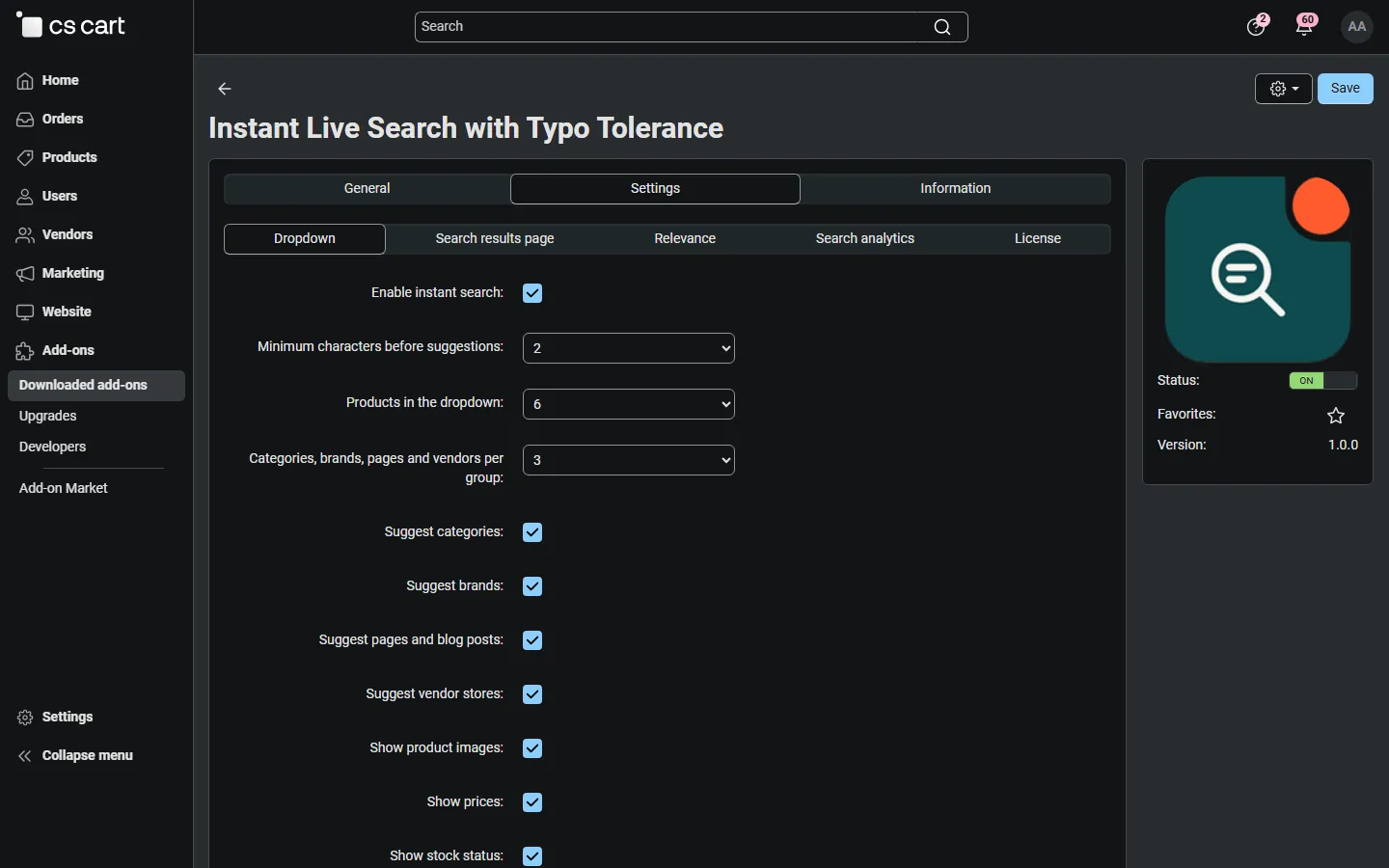
Task: Click the page title Instant Live Search
Action: pos(466,128)
